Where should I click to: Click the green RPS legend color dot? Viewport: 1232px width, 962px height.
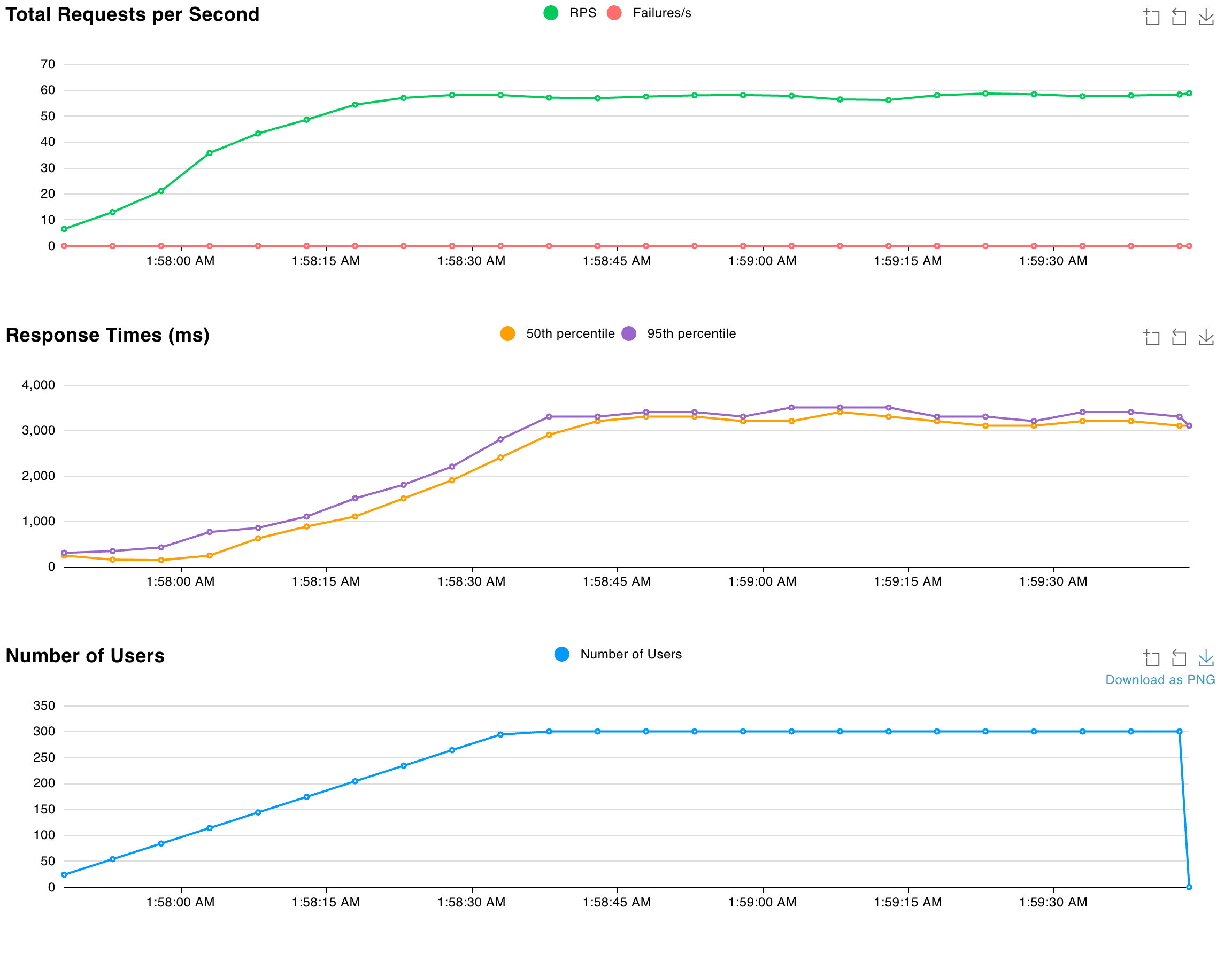click(551, 13)
